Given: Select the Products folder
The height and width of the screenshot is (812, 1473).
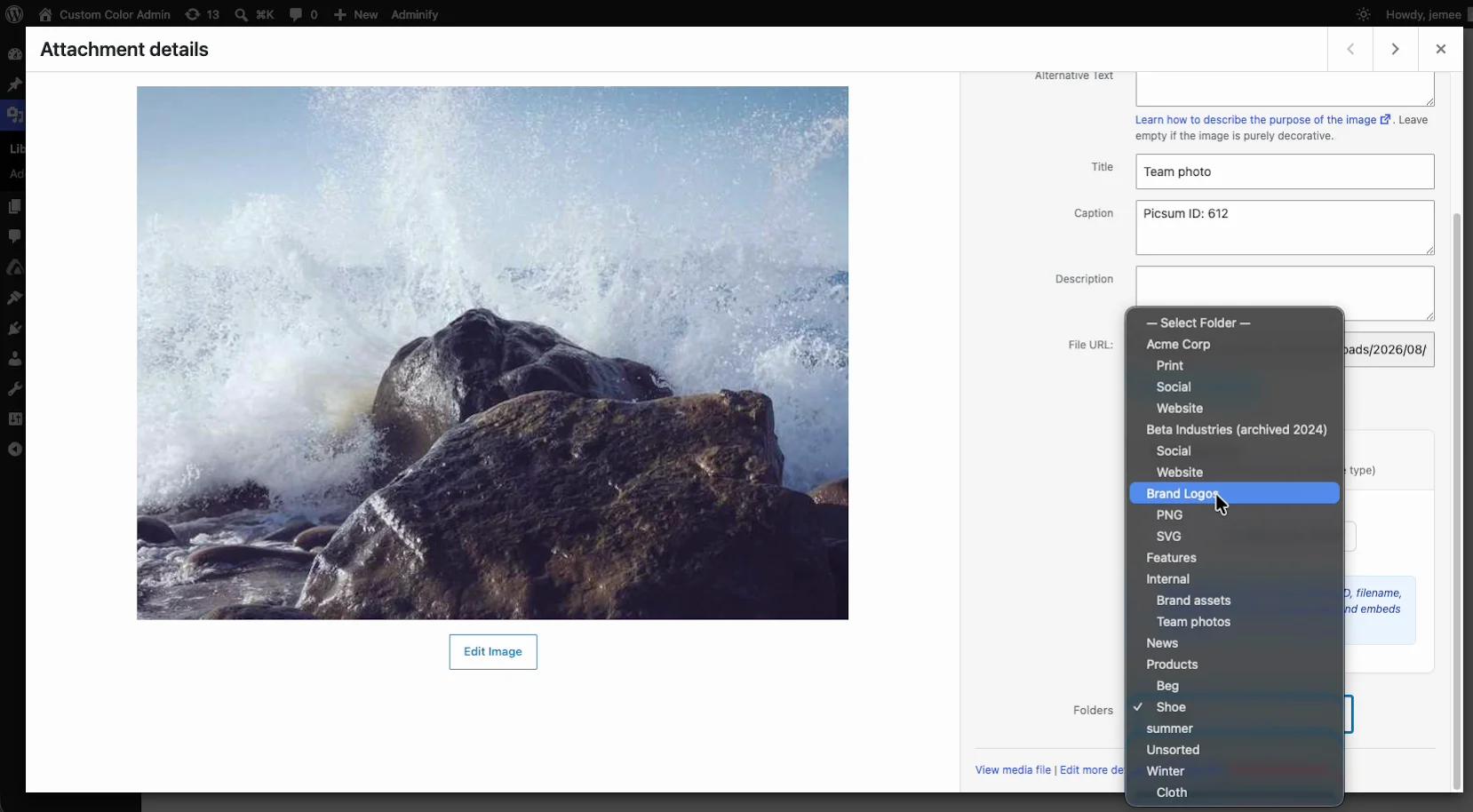Looking at the screenshot, I should [1234, 665].
